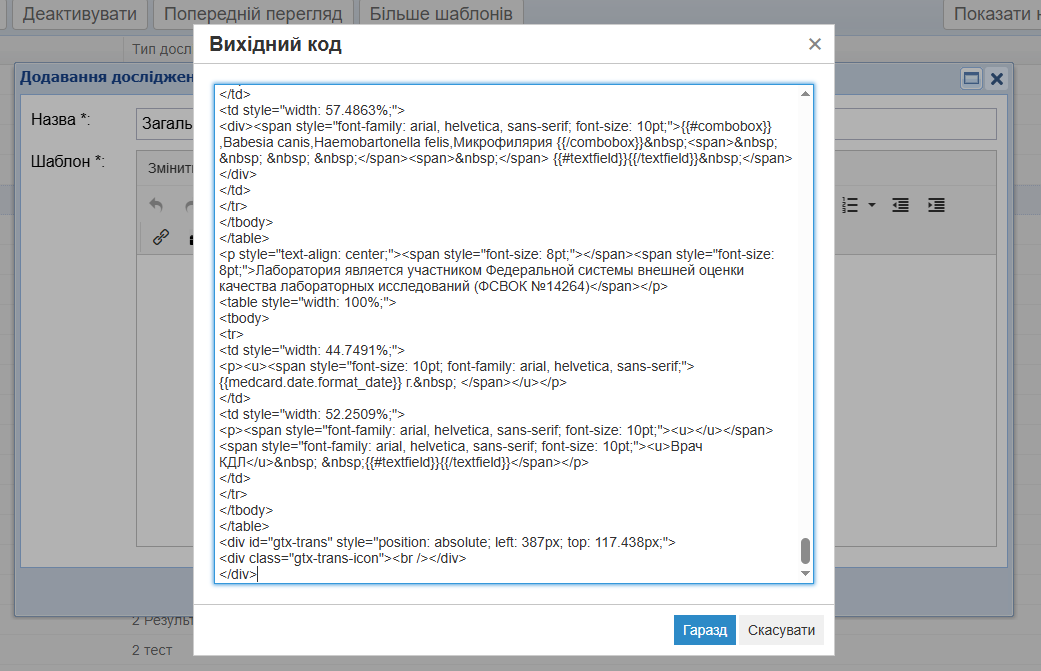Viewport: 1041px width, 671px height.
Task: Close the Додавання дослідження window
Action: pos(996,78)
